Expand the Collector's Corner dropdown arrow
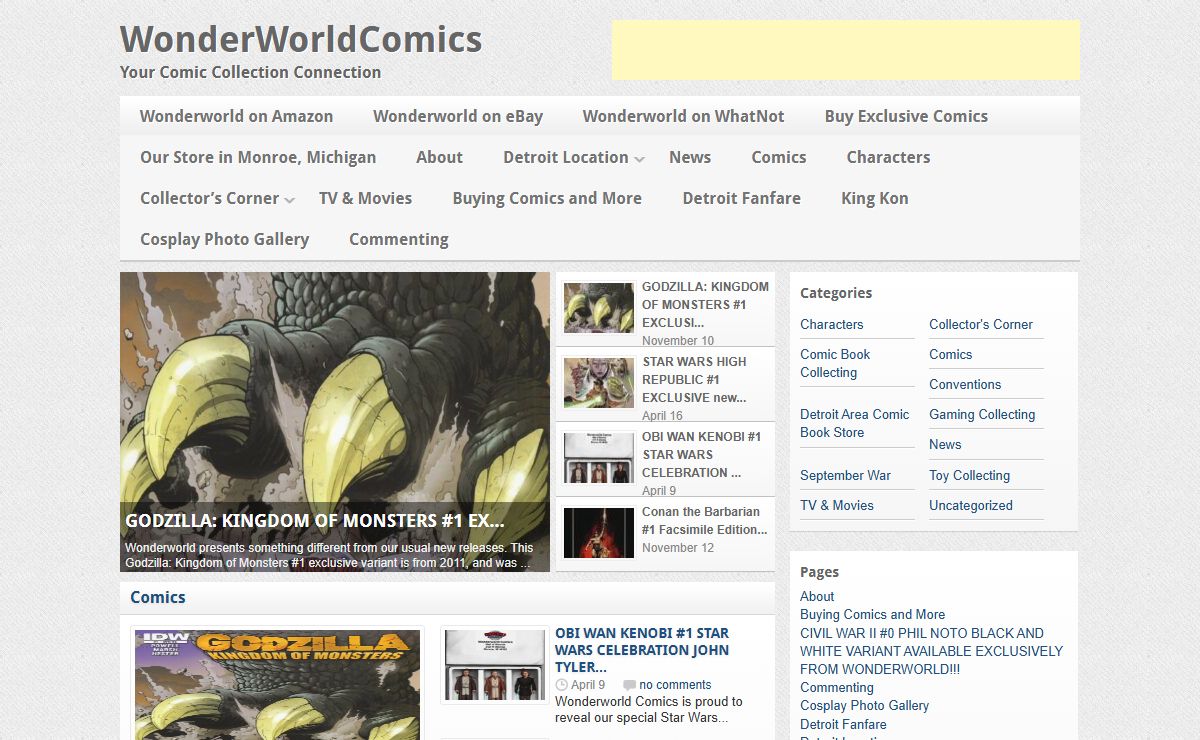 coord(290,201)
